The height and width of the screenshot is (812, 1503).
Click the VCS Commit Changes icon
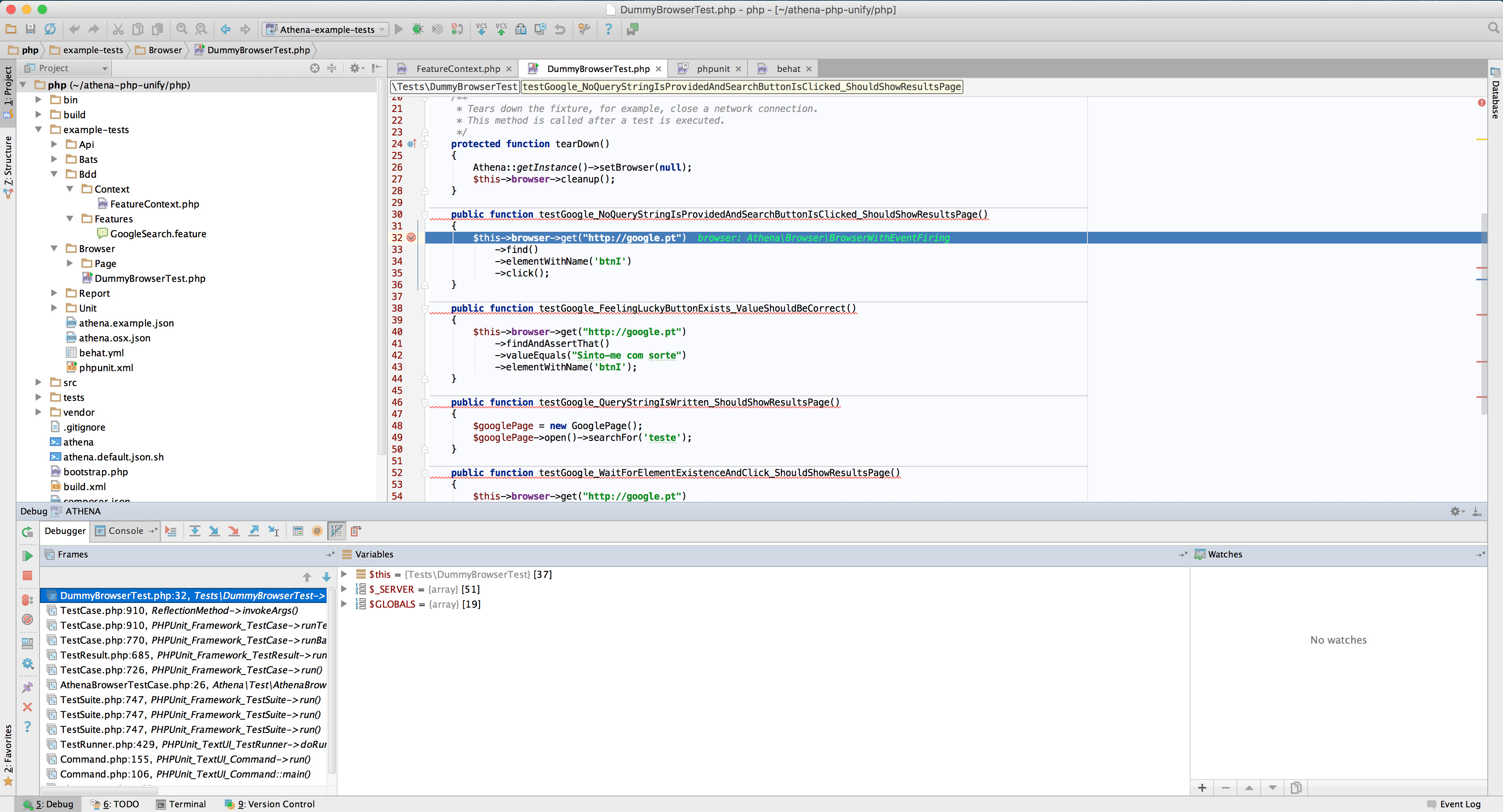(x=501, y=29)
